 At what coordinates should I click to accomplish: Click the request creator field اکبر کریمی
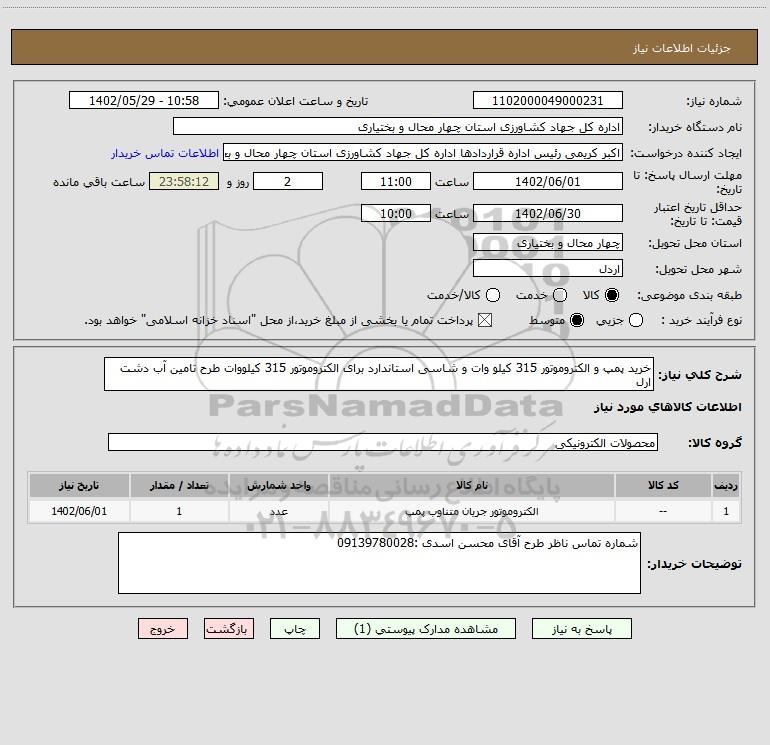[x=423, y=152]
